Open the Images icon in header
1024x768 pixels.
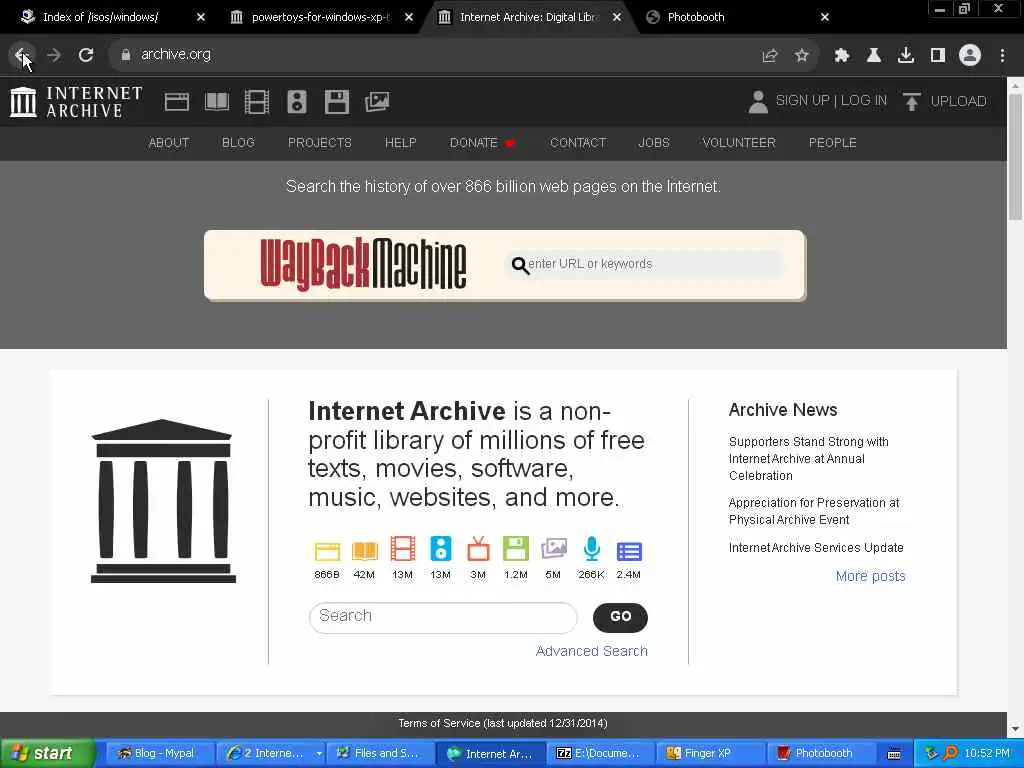pos(377,102)
